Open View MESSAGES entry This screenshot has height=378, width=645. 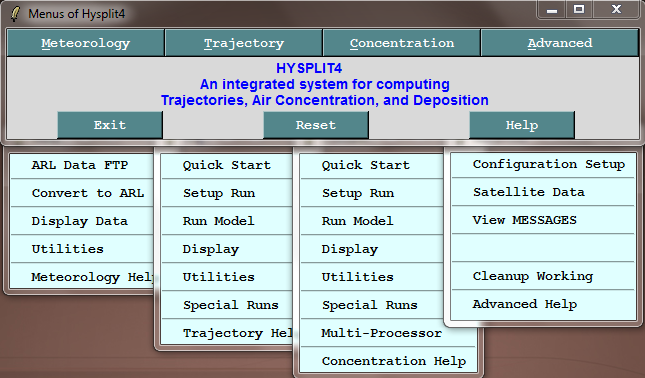543,220
